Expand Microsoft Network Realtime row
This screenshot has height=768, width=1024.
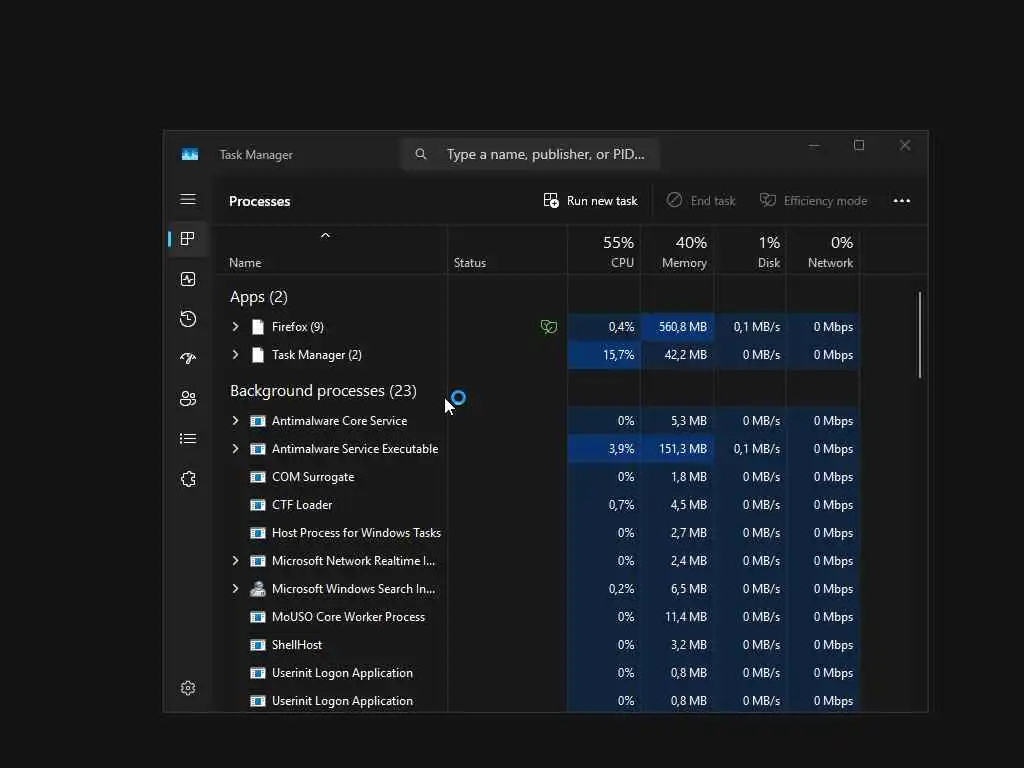pyautogui.click(x=236, y=560)
